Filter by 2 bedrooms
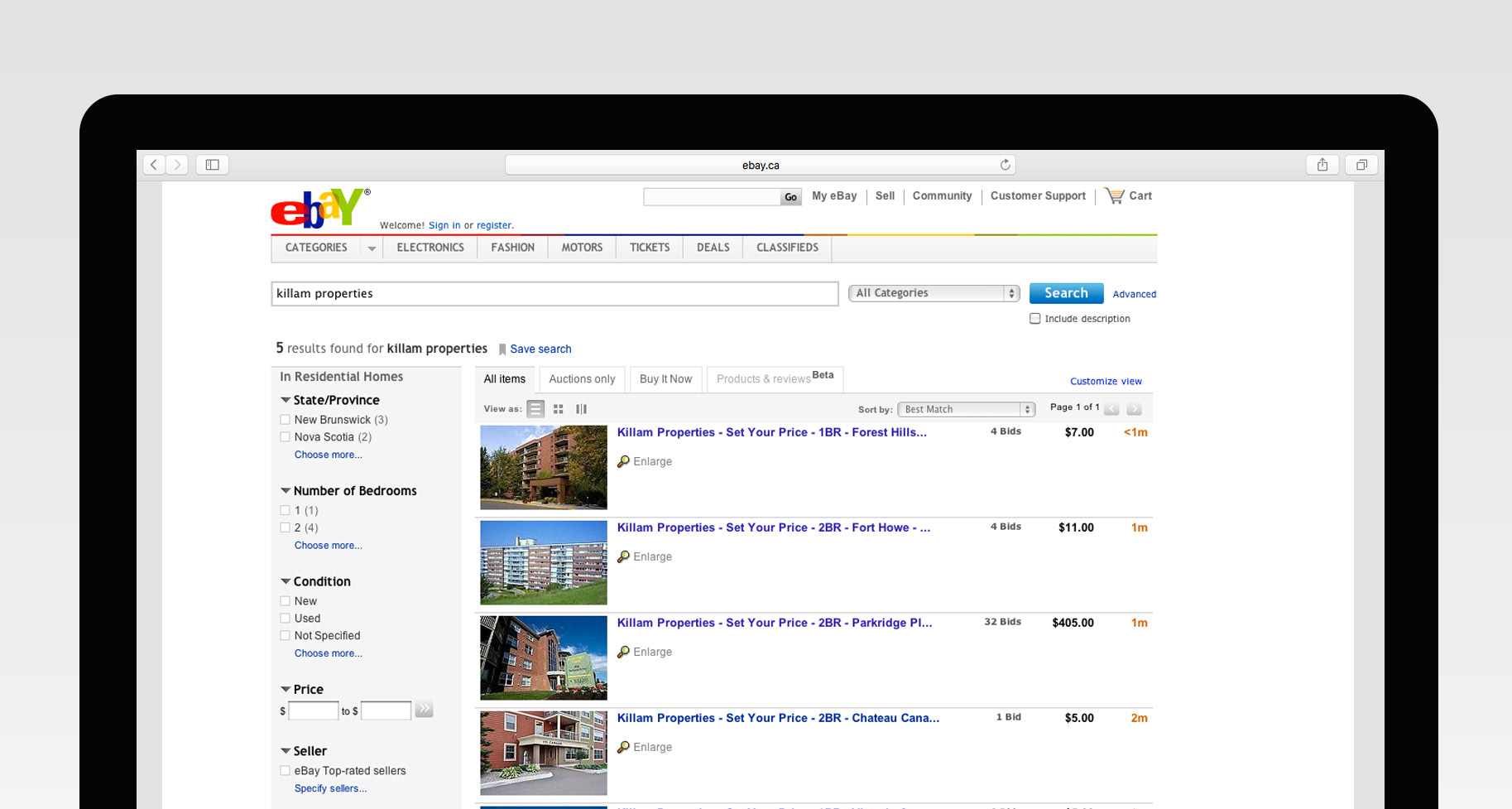Viewport: 1512px width, 809px height. click(285, 528)
